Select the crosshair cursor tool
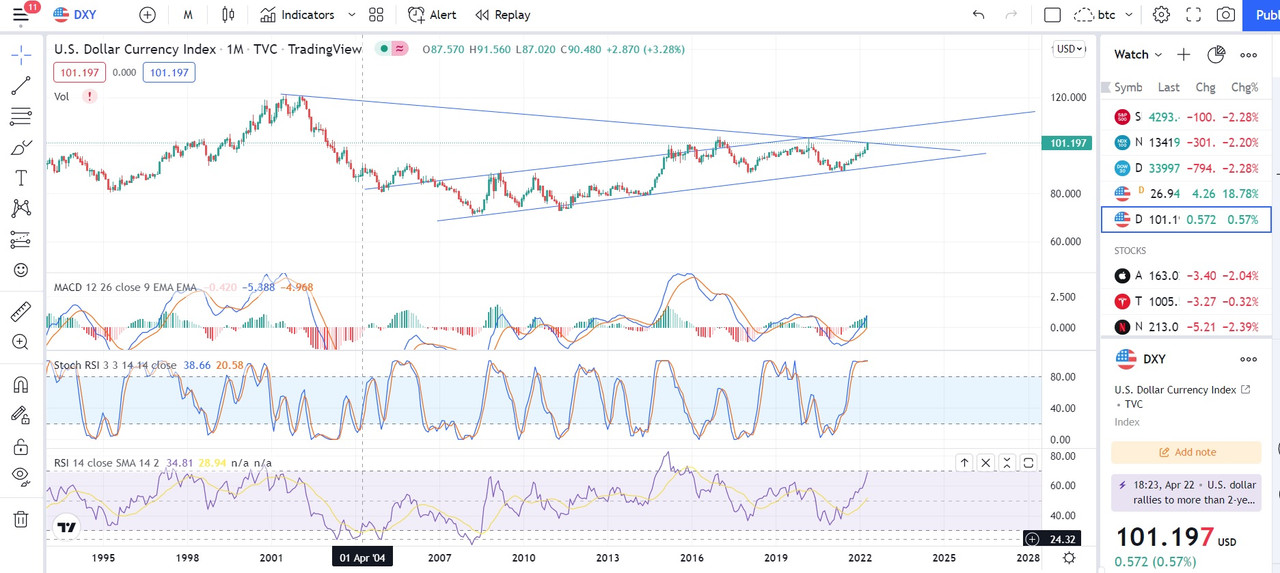The width and height of the screenshot is (1280, 573). pos(21,54)
